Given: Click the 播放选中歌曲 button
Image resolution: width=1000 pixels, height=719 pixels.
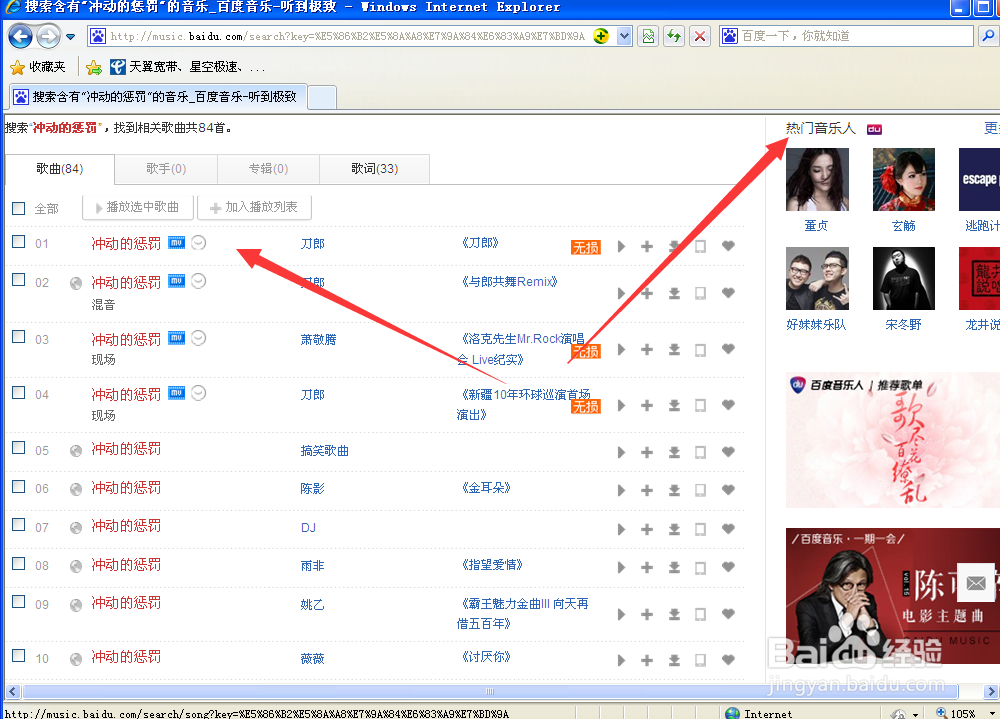Looking at the screenshot, I should 138,207.
